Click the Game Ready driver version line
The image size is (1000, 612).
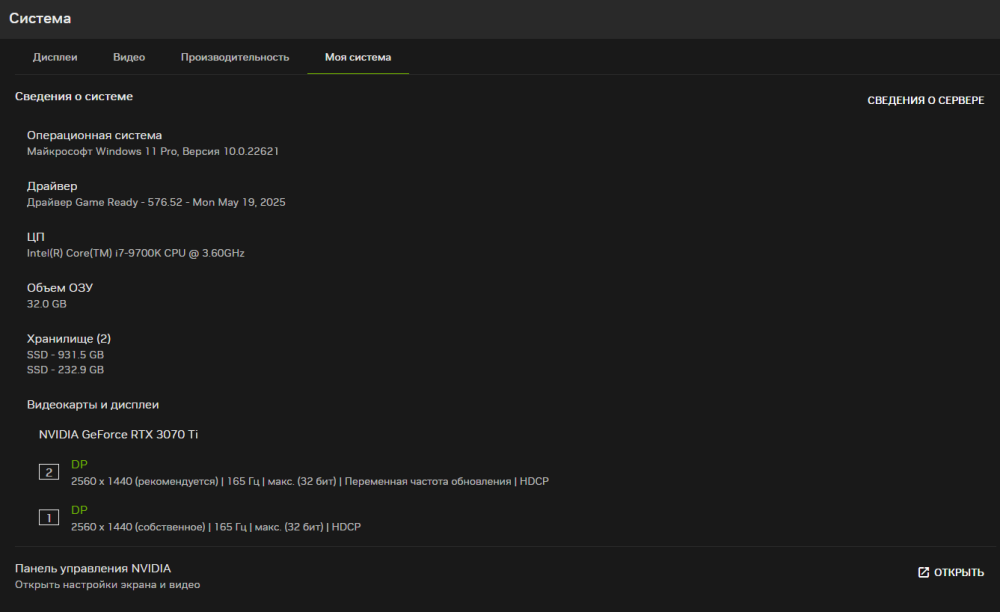156,202
